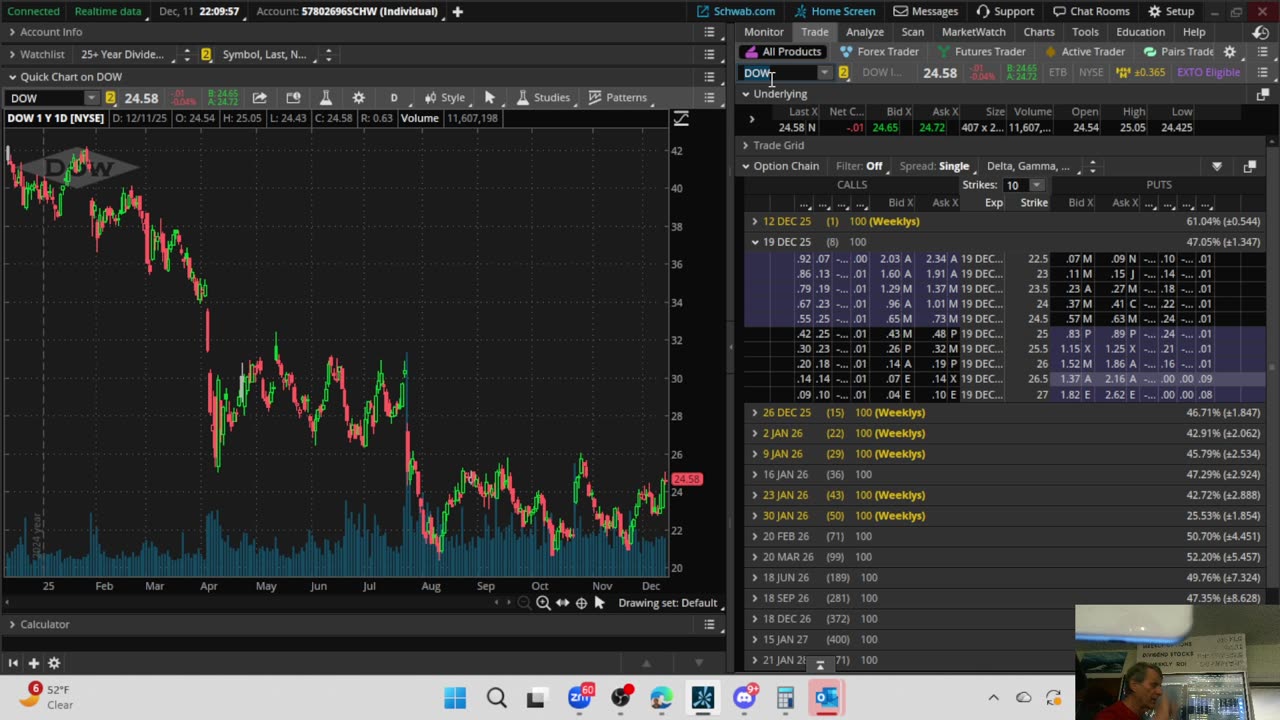Open the chart alert icon next to share
This screenshot has width=1280, height=720.
(x=293, y=97)
